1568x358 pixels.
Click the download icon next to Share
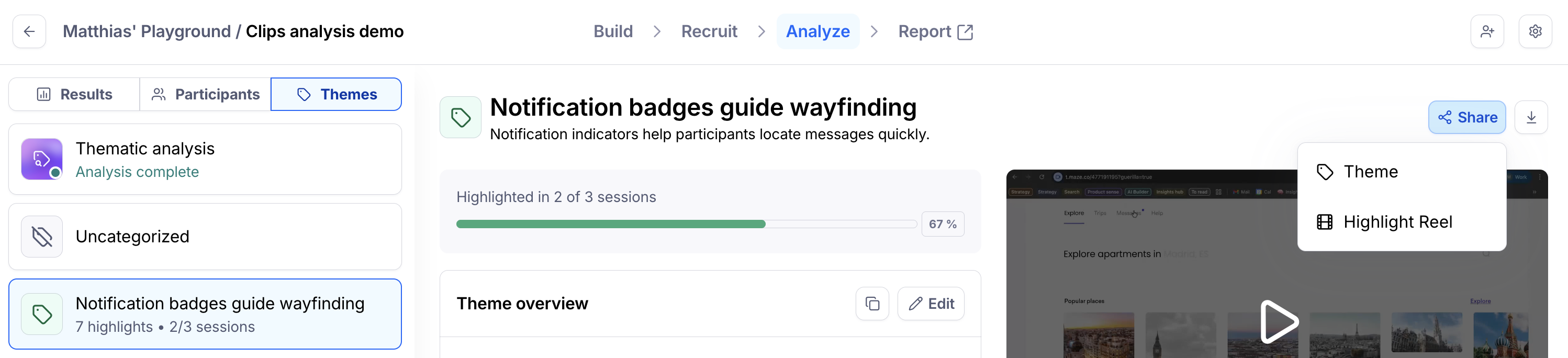pyautogui.click(x=1531, y=117)
